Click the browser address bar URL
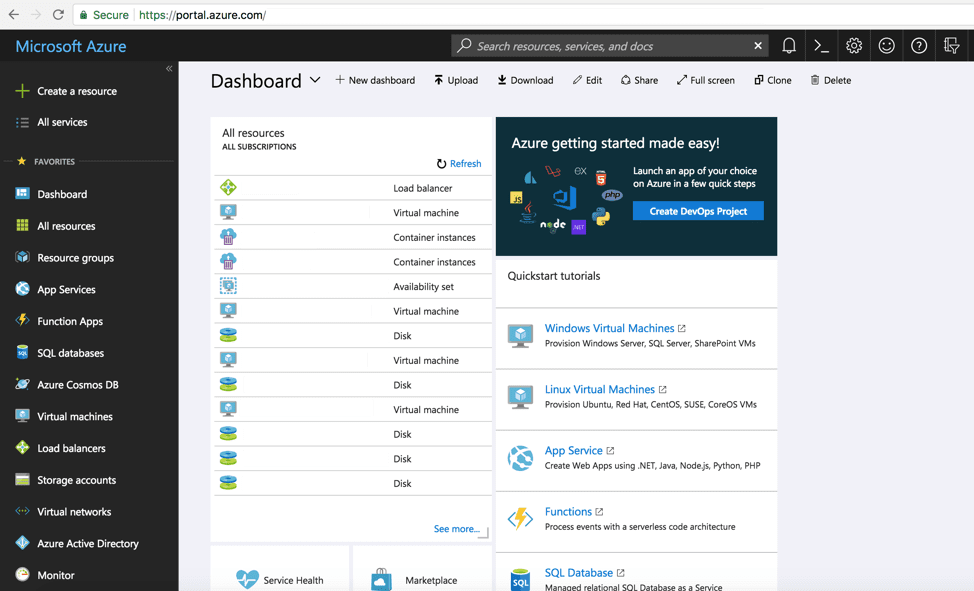The height and width of the screenshot is (591, 974). coord(203,15)
